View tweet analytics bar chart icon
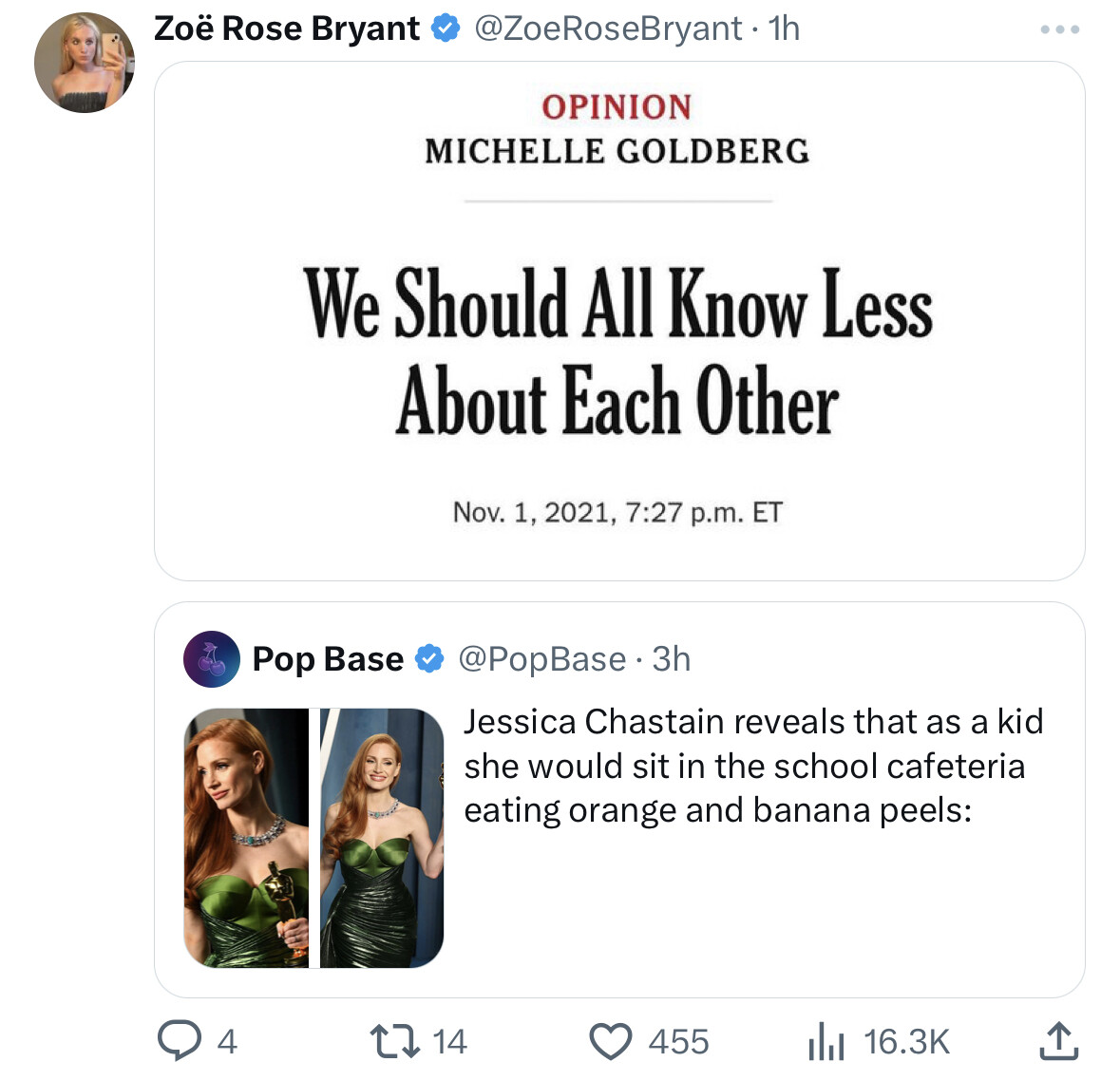This screenshot has width=1120, height=1081. pos(826,1042)
